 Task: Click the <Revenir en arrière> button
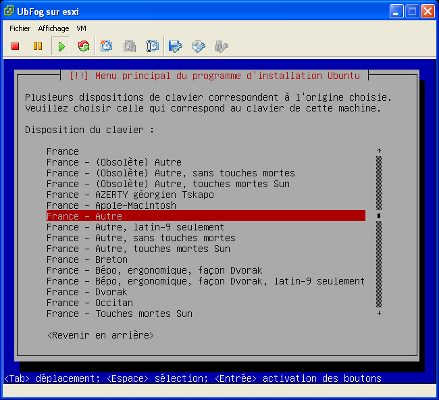(x=100, y=335)
